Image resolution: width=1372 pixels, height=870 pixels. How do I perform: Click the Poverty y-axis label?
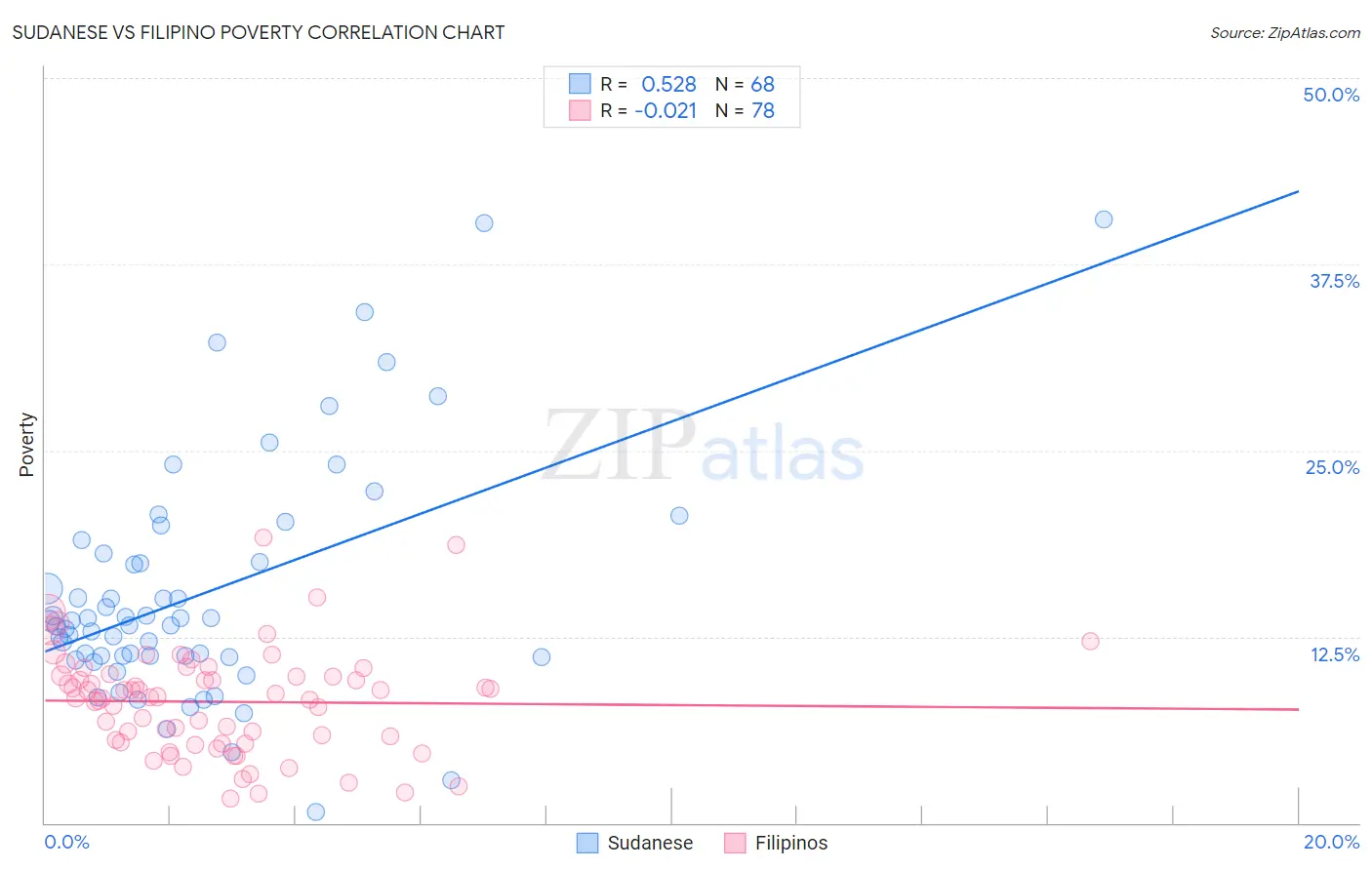[x=26, y=445]
